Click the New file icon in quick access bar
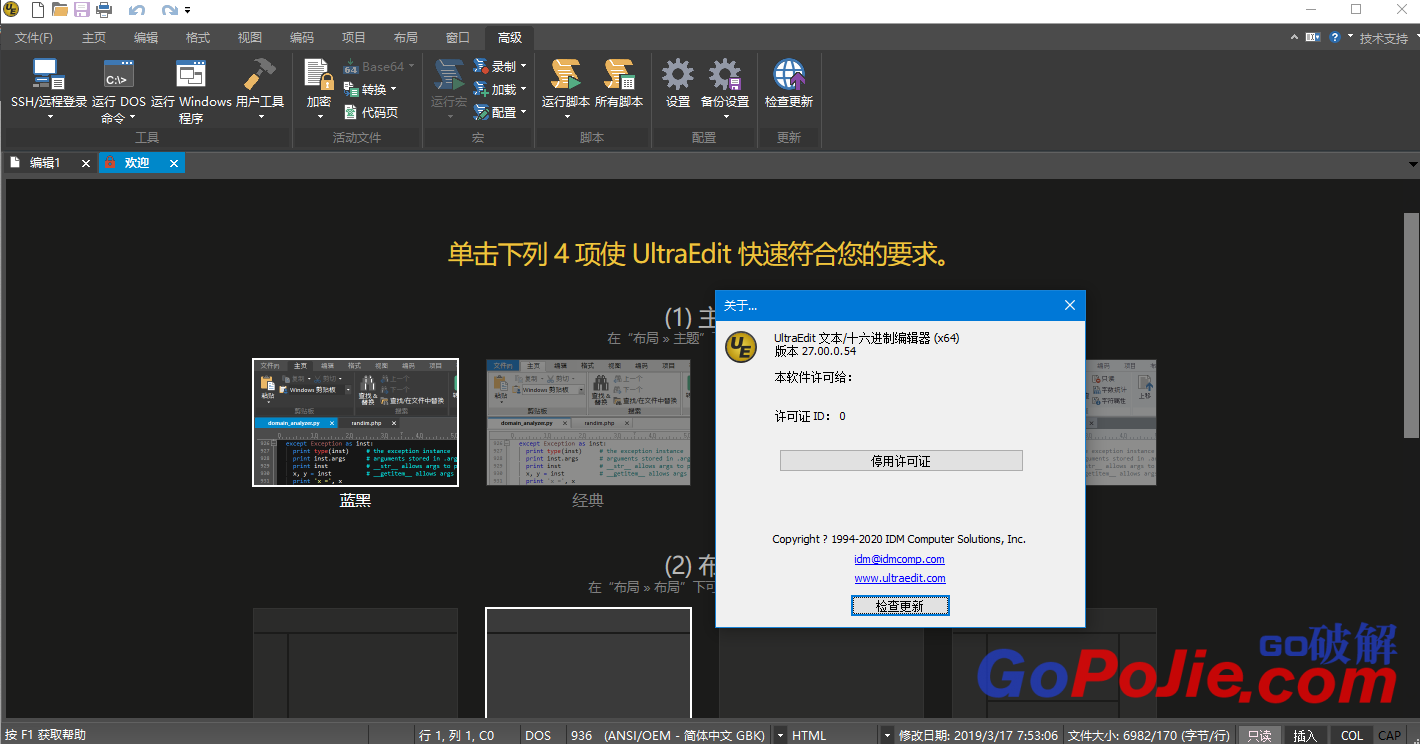 coord(37,10)
